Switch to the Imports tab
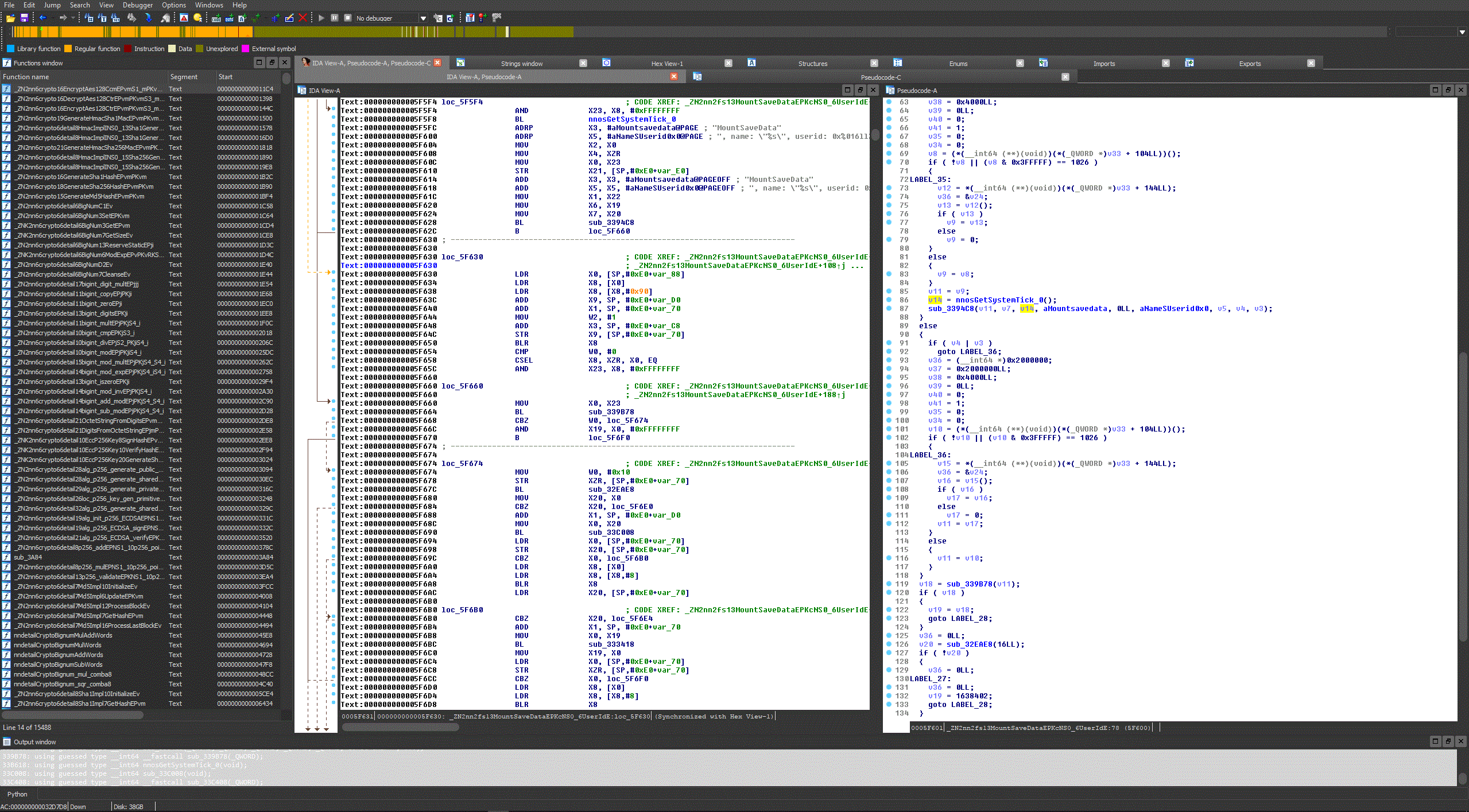This screenshot has width=1469, height=812. click(x=1104, y=64)
